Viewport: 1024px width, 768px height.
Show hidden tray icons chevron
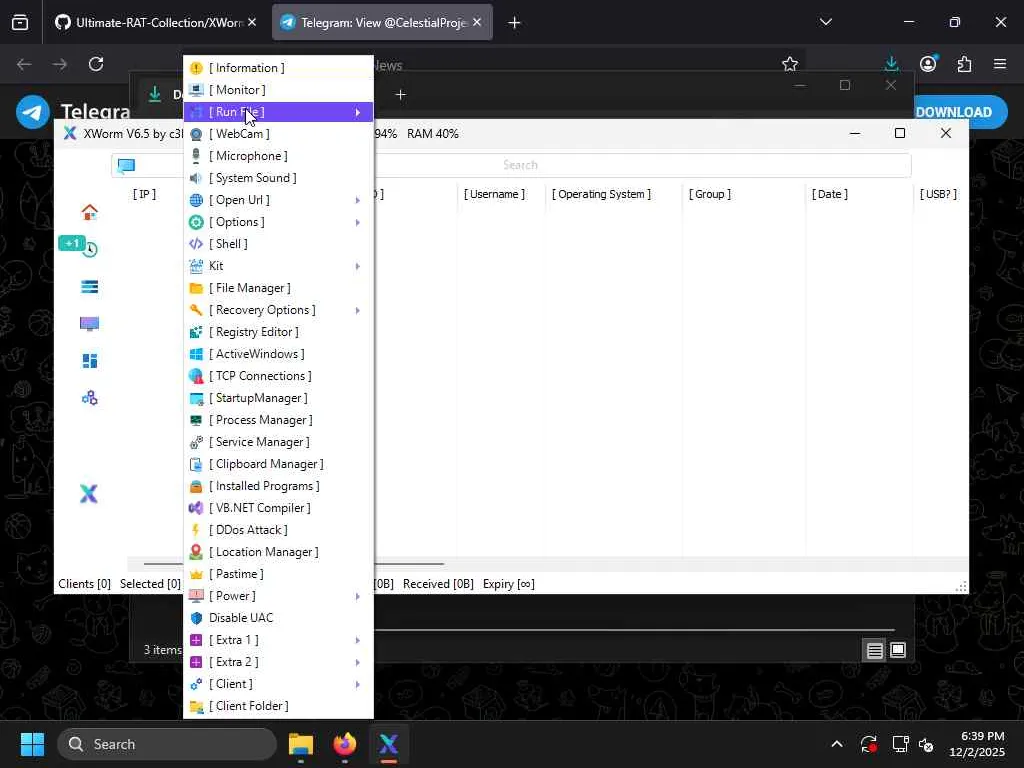point(837,744)
